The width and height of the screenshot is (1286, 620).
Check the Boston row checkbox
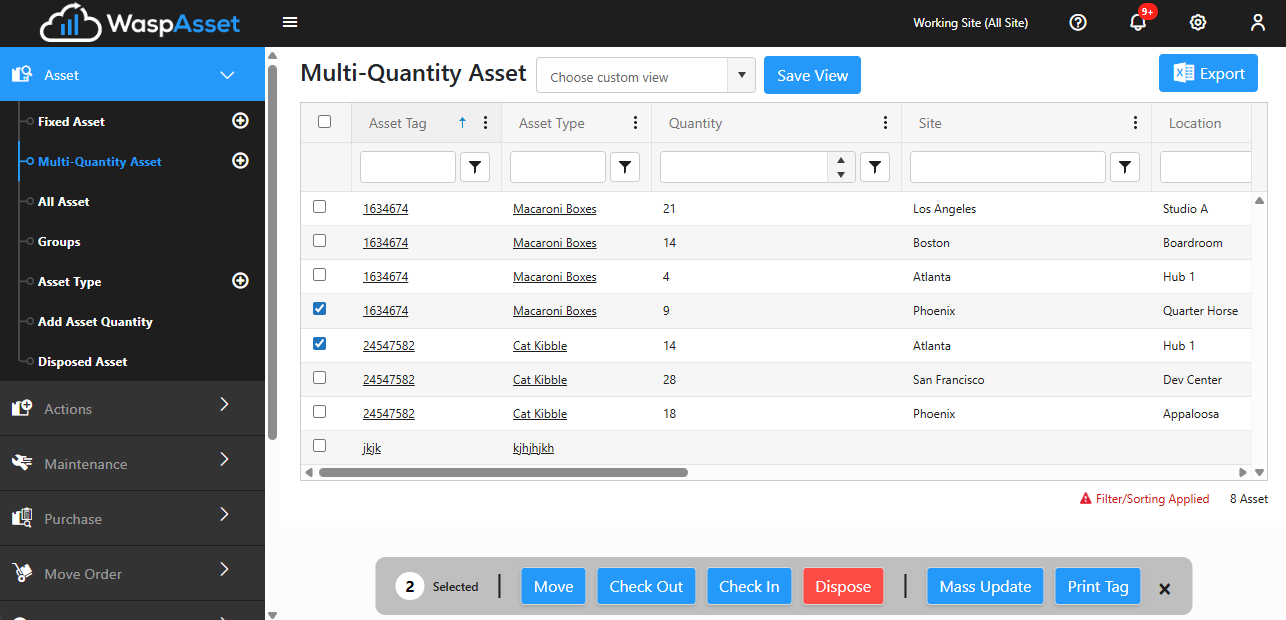click(x=320, y=241)
